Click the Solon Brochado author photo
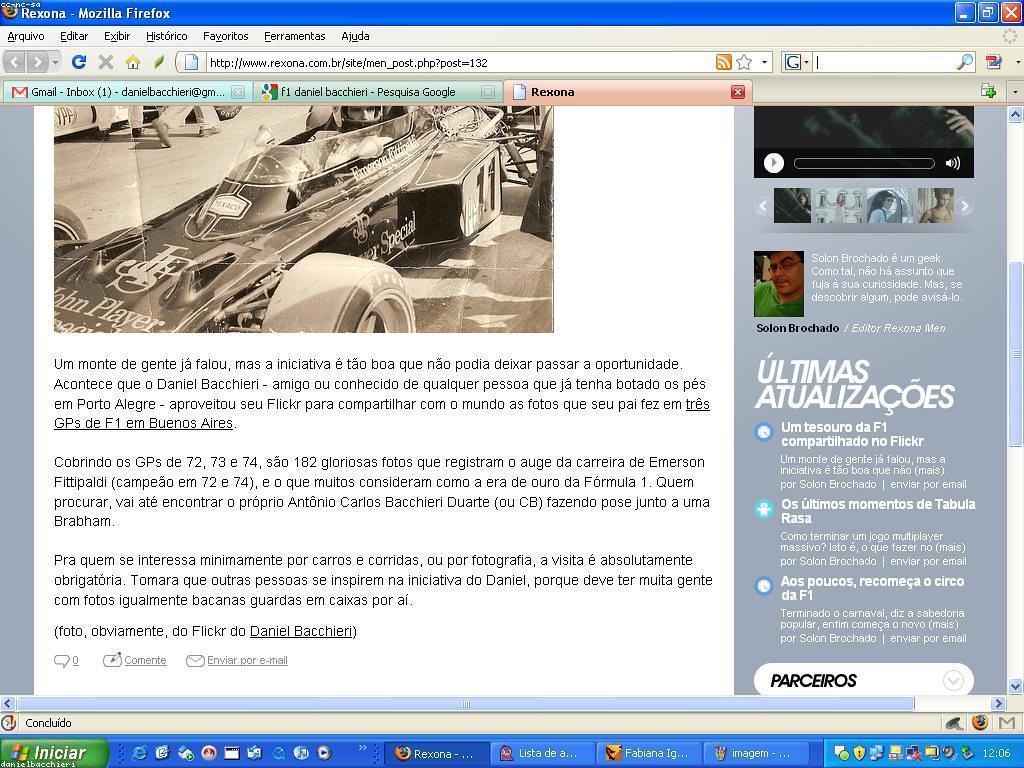 coord(778,284)
